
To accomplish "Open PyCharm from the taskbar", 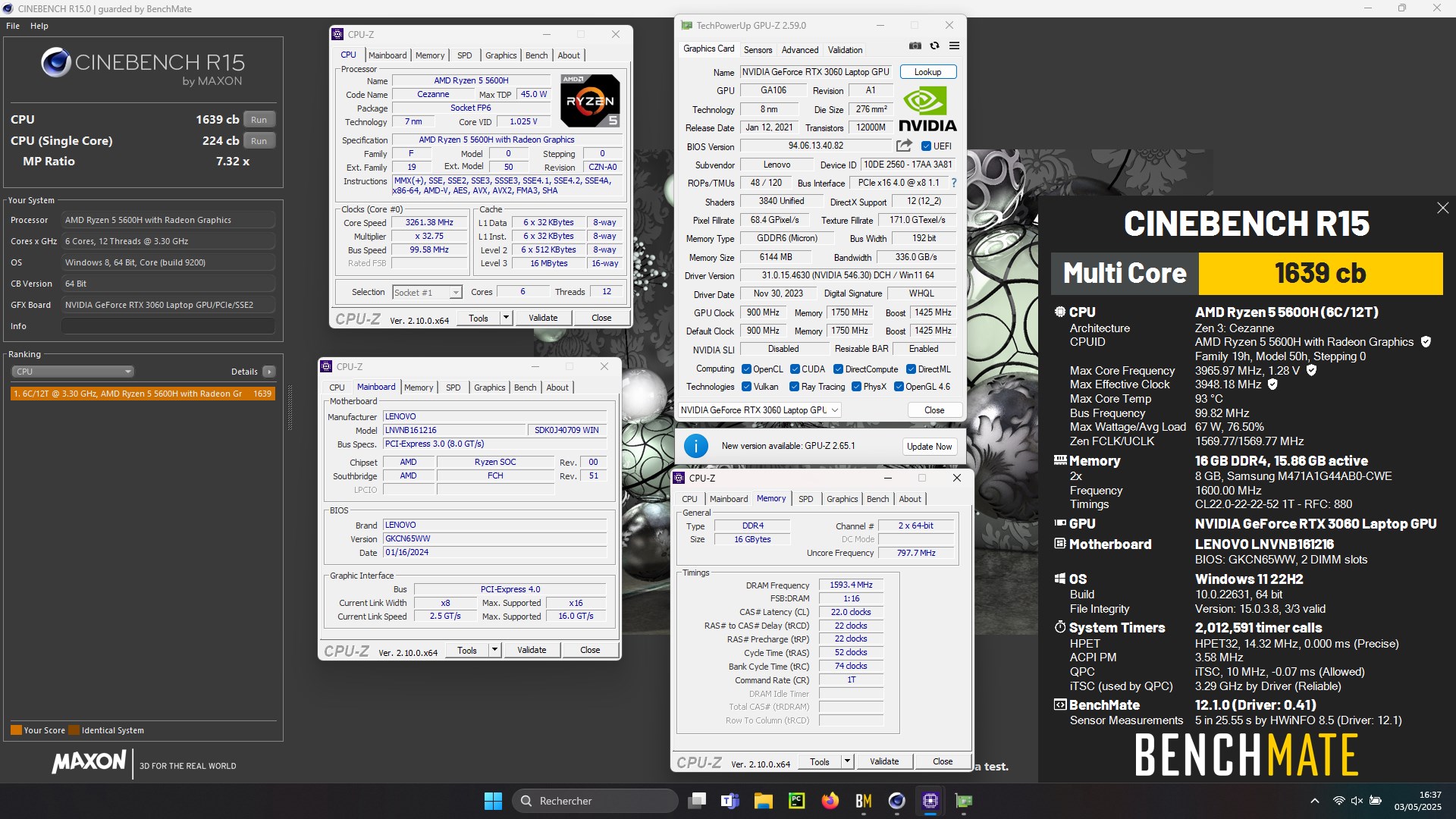I will point(796,801).
